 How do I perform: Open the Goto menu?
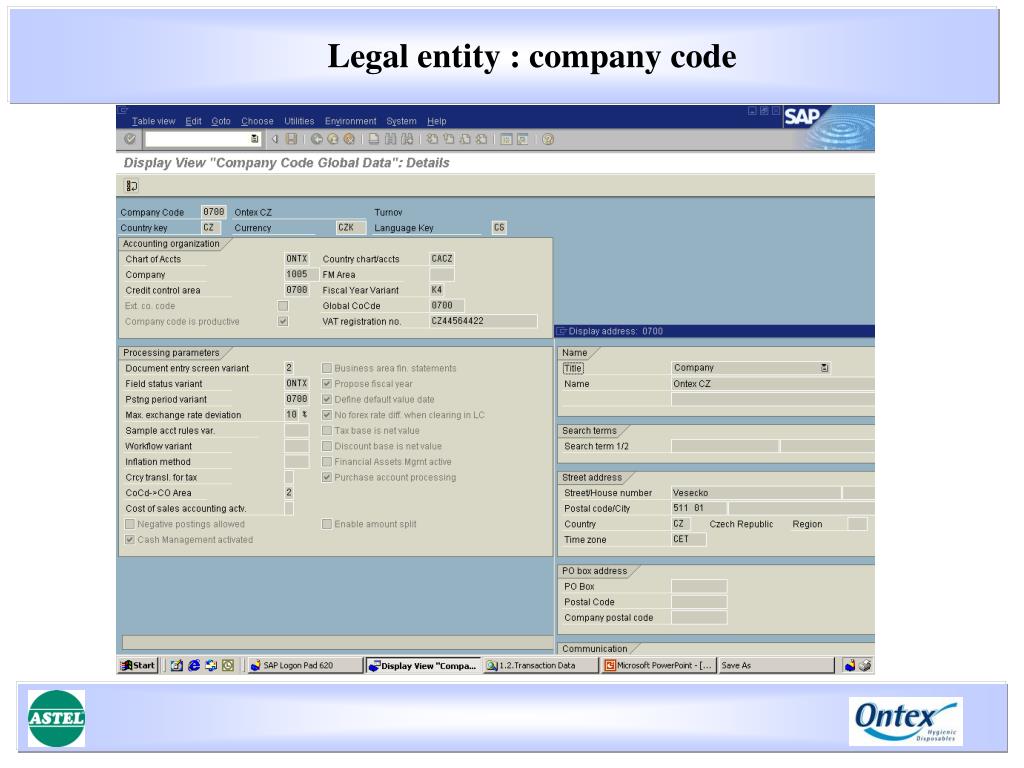(221, 121)
